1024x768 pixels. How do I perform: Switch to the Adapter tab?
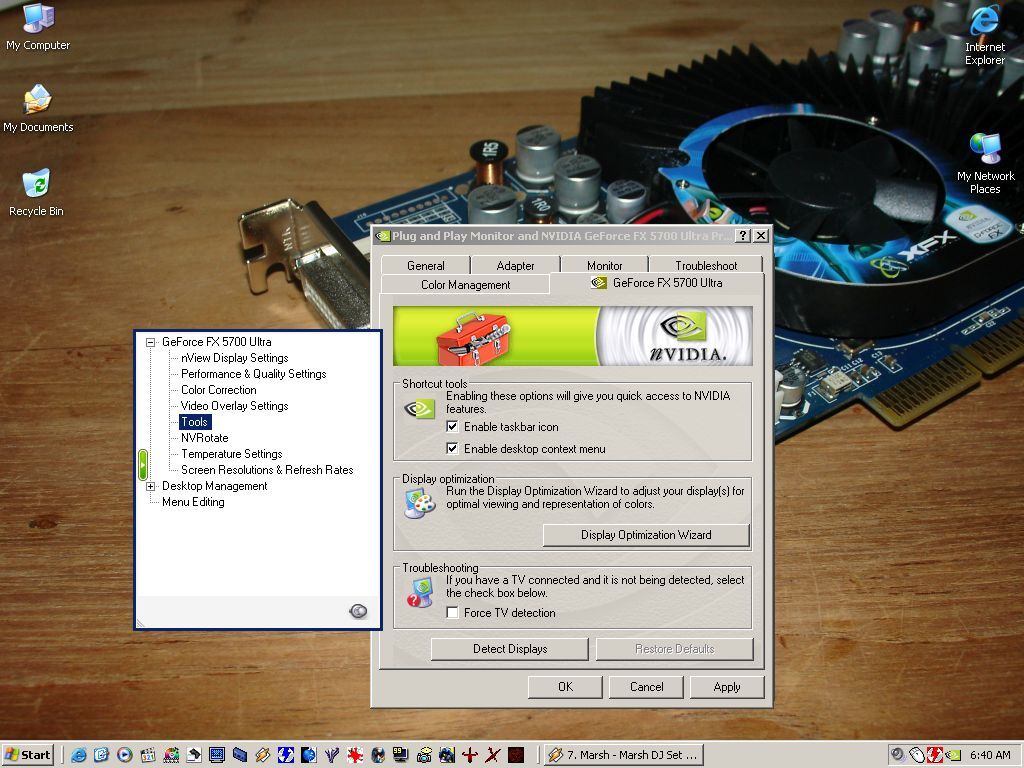click(515, 265)
